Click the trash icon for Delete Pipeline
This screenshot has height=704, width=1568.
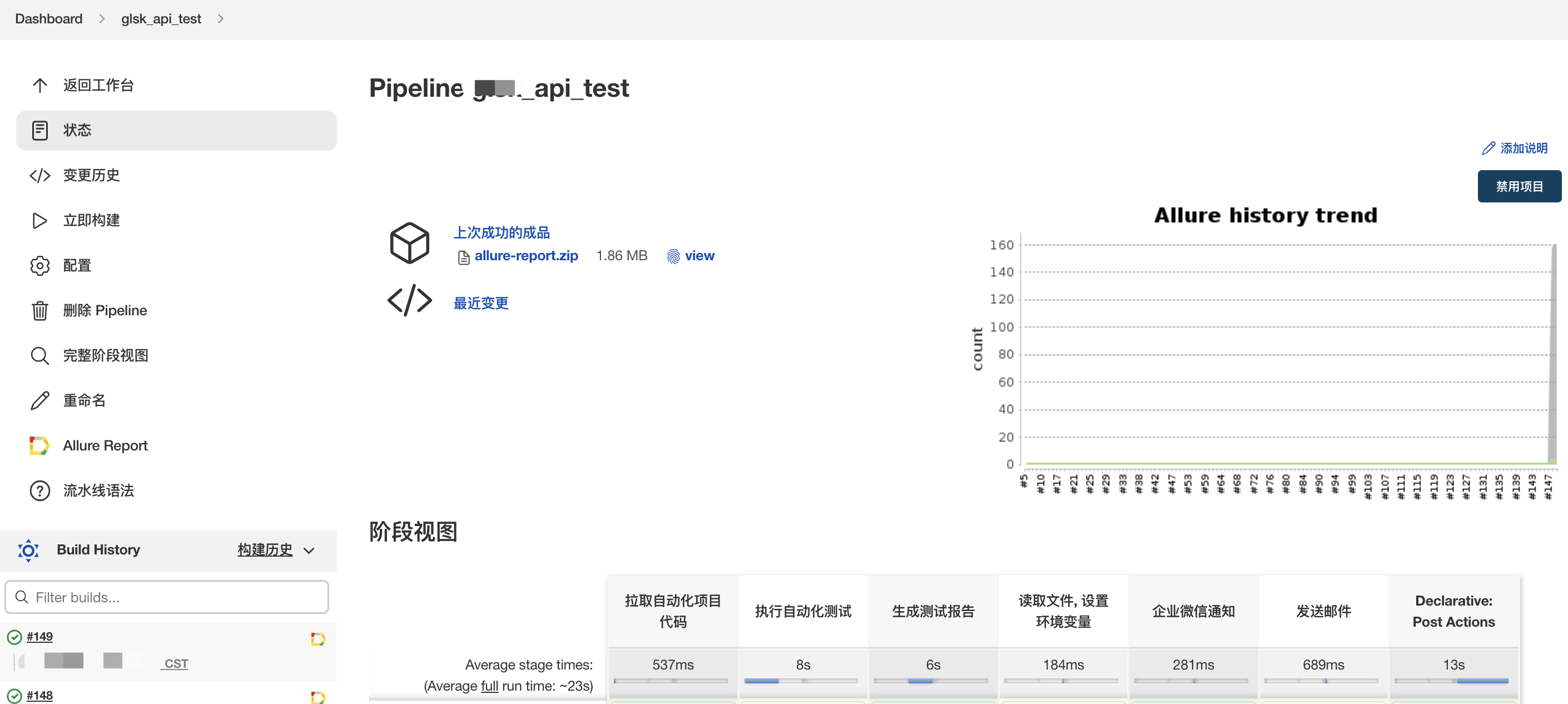coord(39,311)
